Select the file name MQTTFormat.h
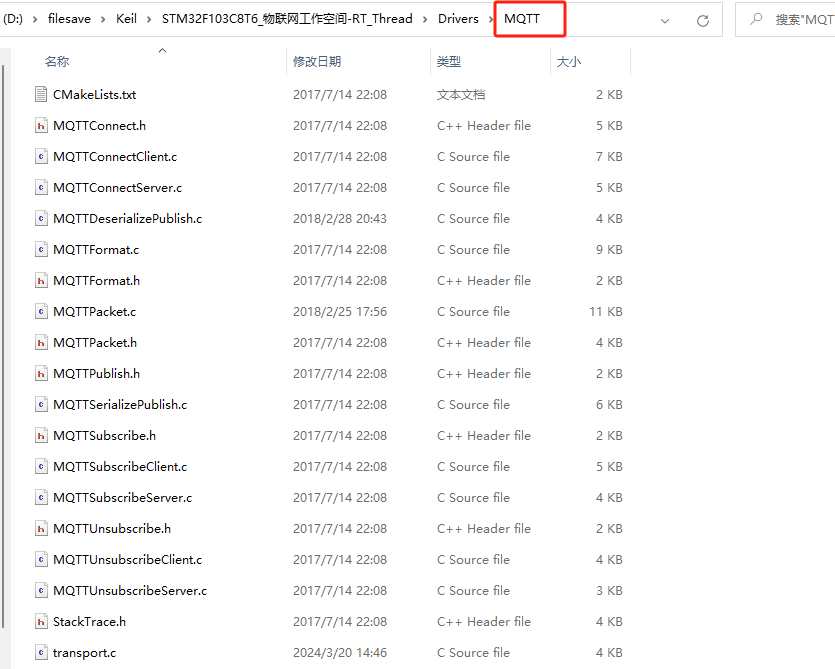Image resolution: width=835 pixels, height=669 pixels. pos(96,281)
